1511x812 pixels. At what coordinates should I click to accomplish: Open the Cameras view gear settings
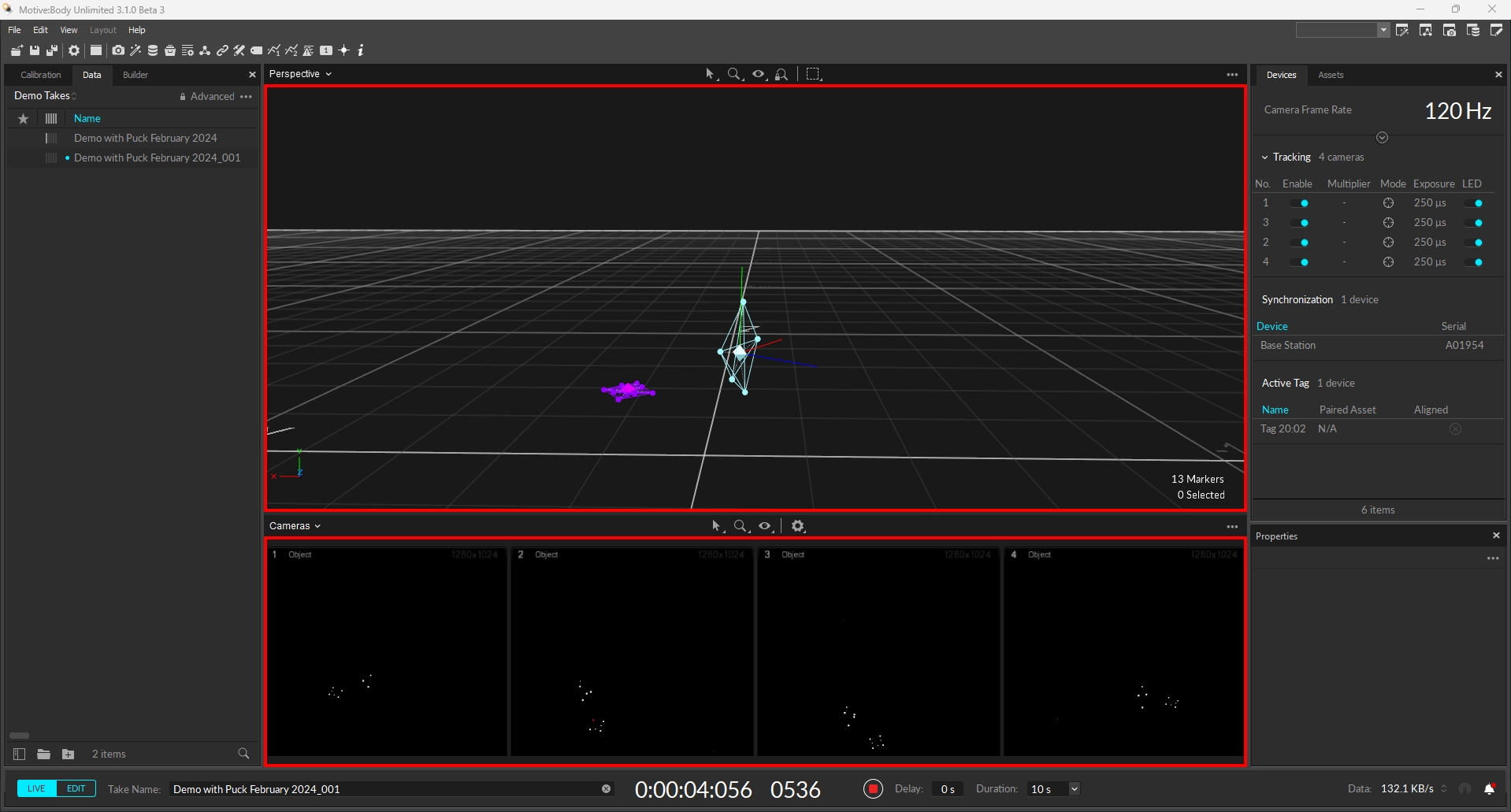click(x=798, y=526)
